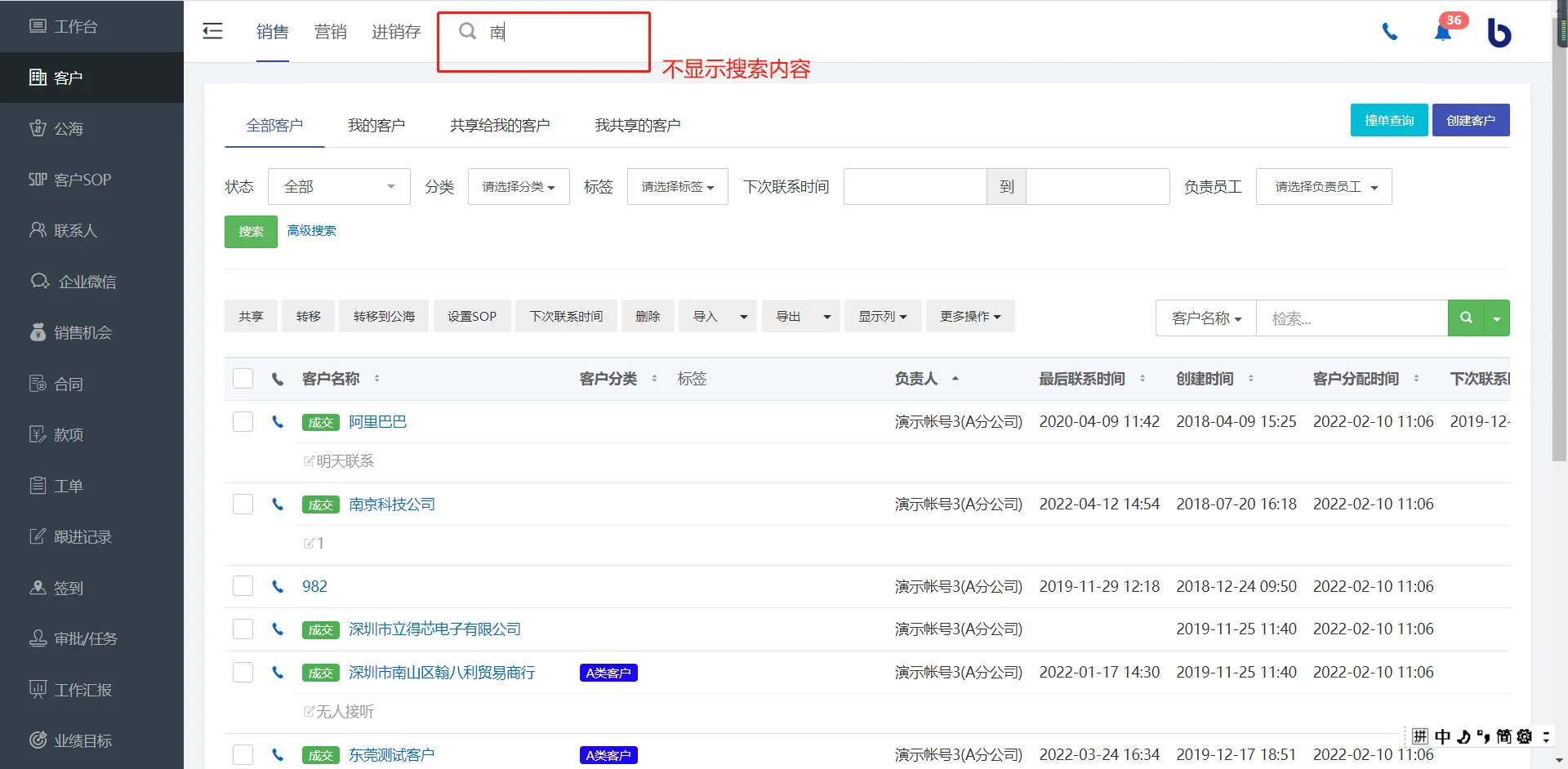Open the 请选择负责员工 dropdown
The width and height of the screenshot is (1568, 769).
(x=1324, y=187)
